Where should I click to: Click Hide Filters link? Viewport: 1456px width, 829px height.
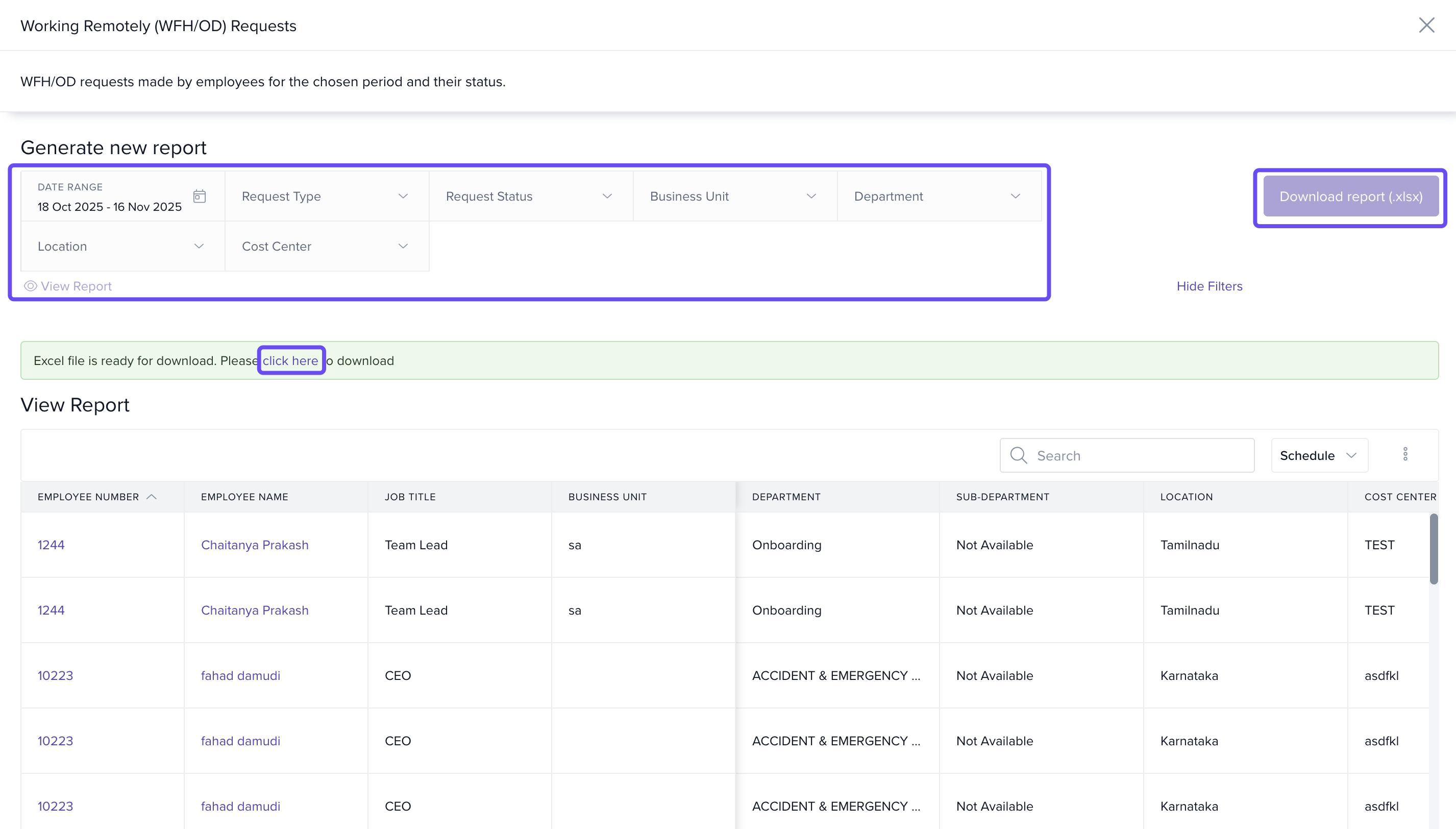1209,286
